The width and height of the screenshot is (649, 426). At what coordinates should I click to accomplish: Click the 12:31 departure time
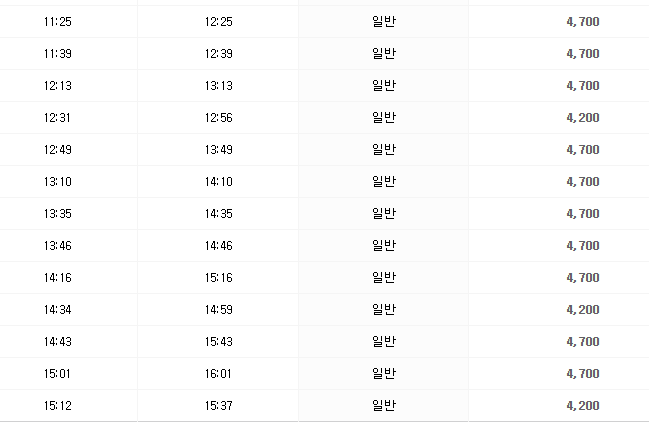(x=57, y=117)
